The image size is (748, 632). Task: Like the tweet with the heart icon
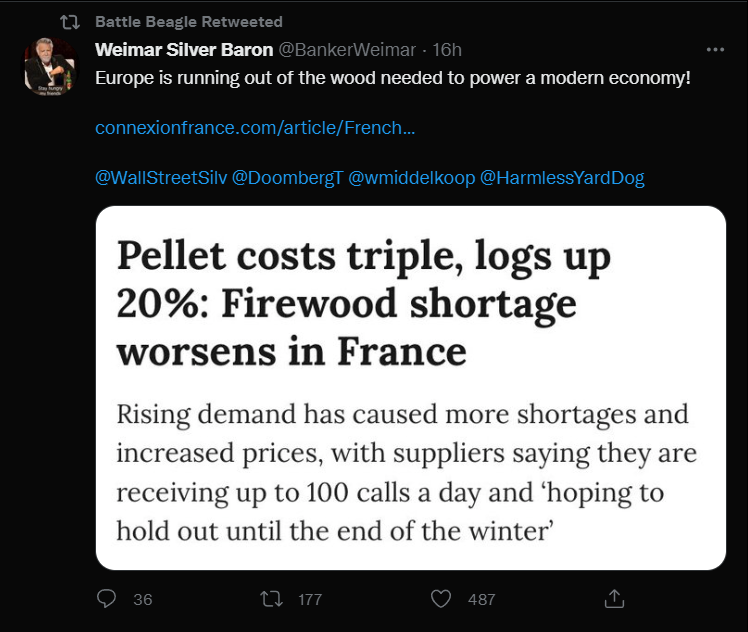click(x=441, y=599)
